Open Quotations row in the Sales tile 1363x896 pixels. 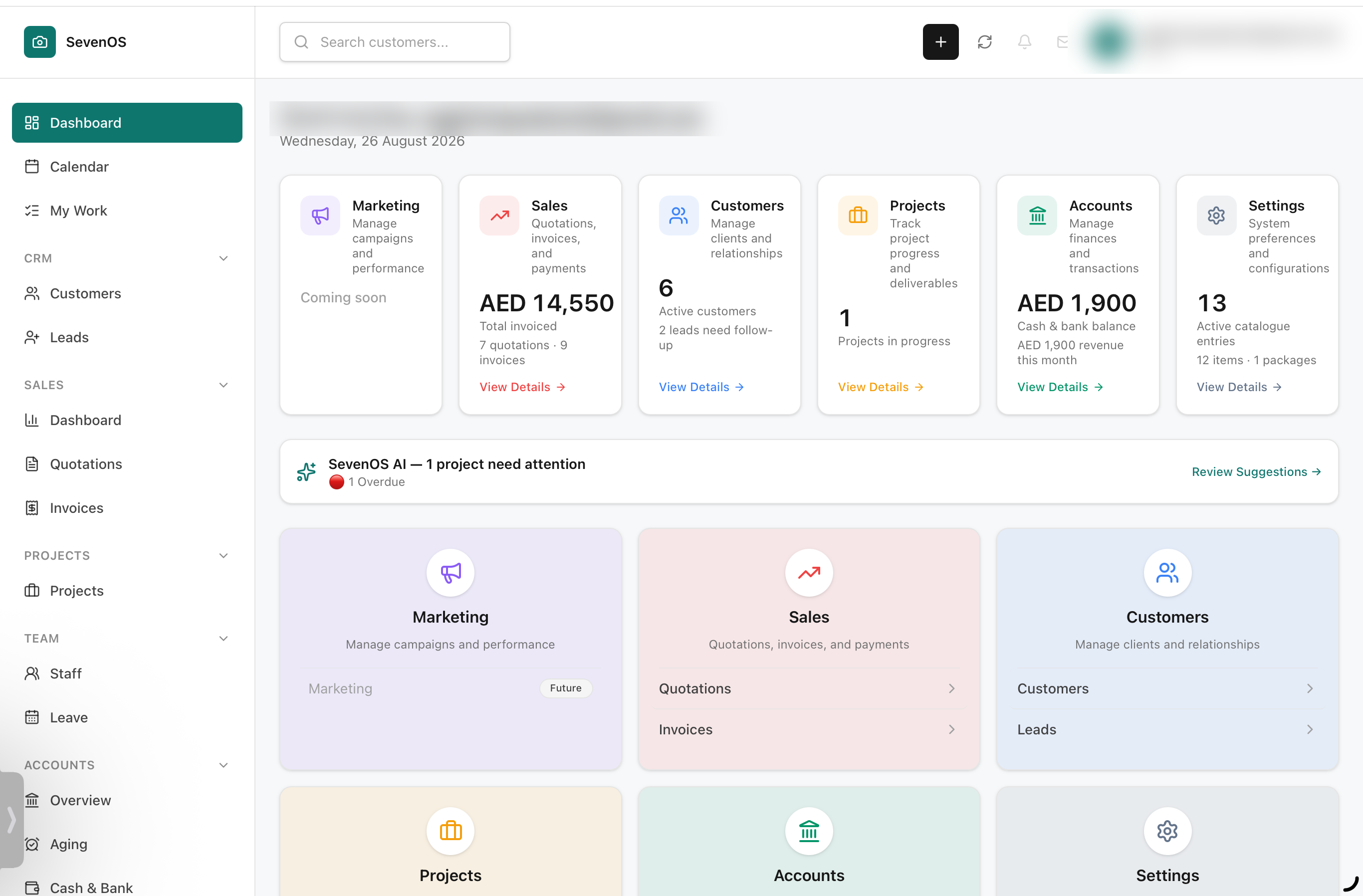click(x=809, y=688)
